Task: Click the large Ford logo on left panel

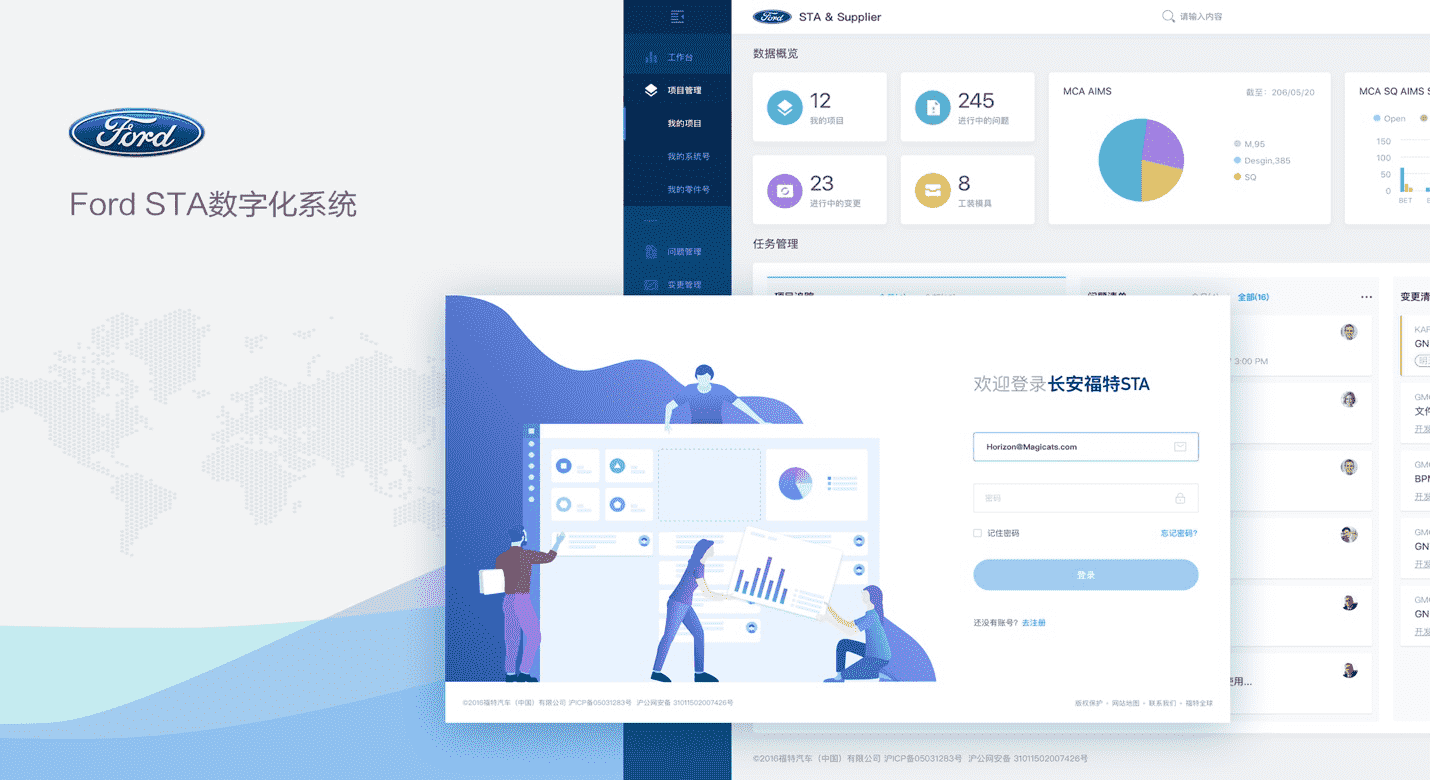Action: click(137, 133)
